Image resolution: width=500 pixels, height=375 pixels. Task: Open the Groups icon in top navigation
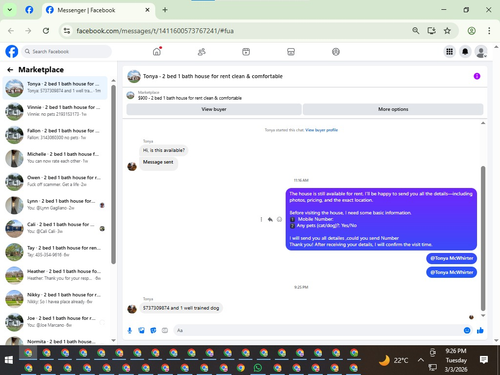coord(336,52)
